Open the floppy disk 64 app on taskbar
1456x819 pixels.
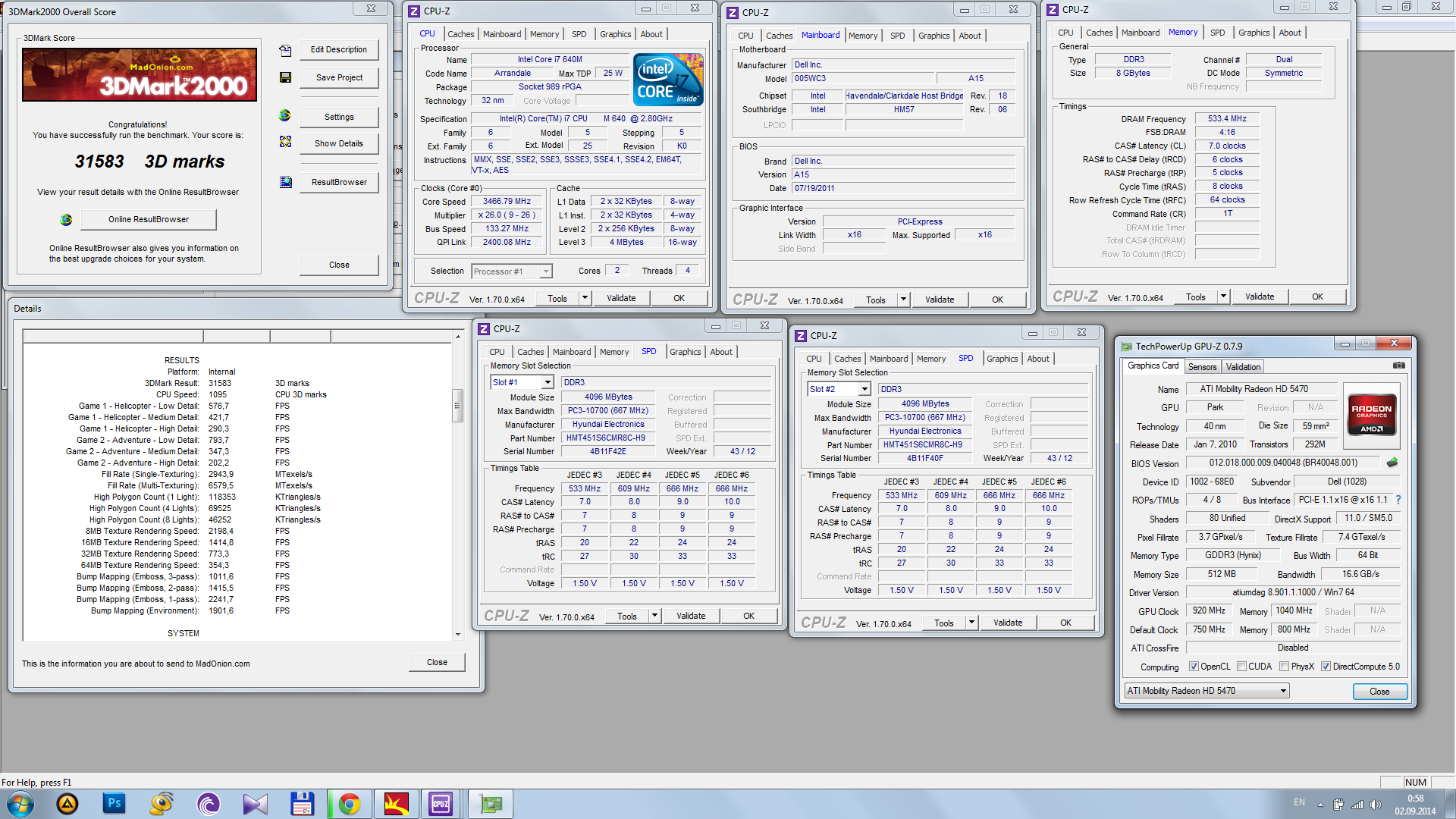pos(303,804)
